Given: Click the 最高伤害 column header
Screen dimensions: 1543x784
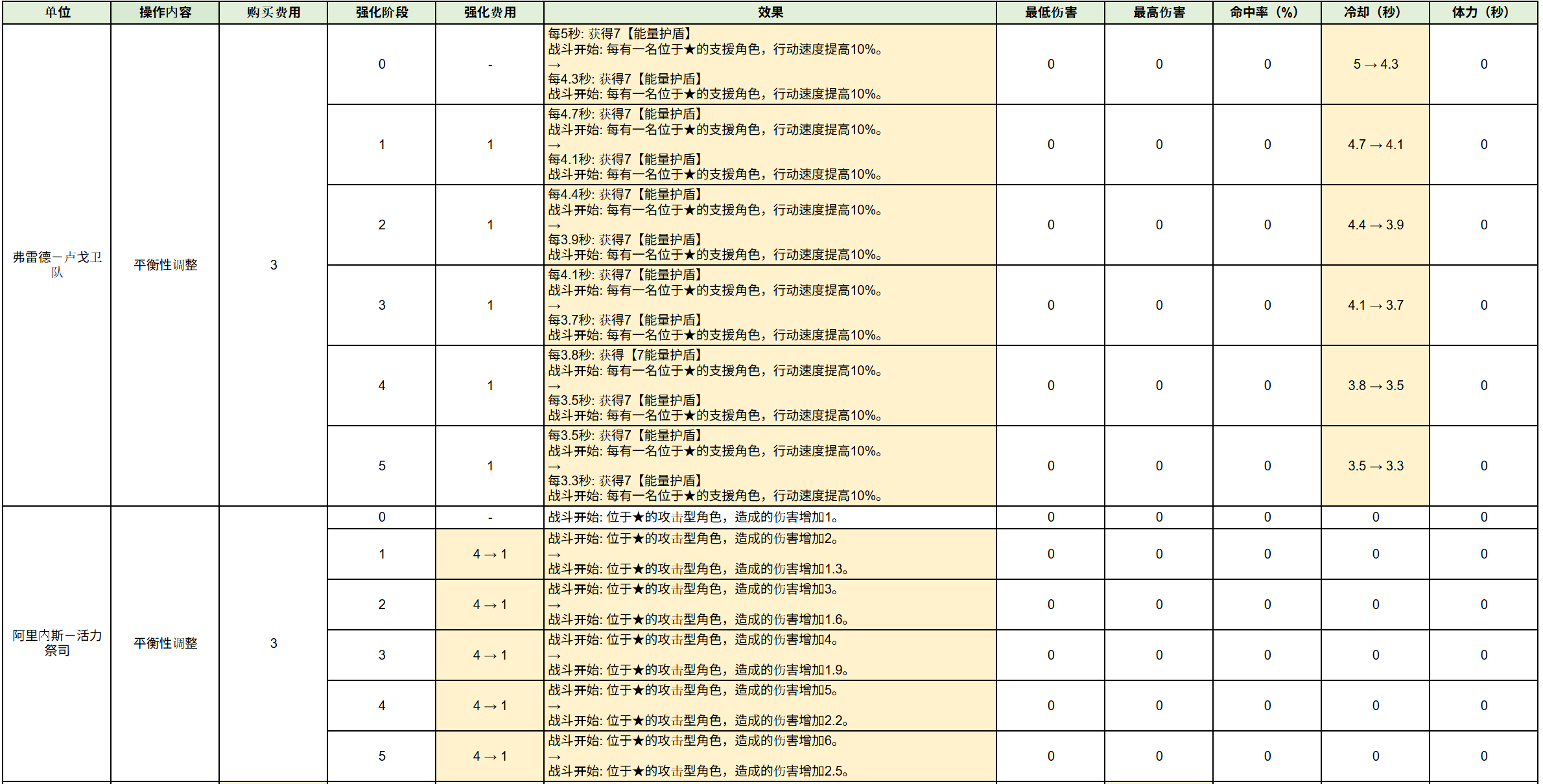Looking at the screenshot, I should pyautogui.click(x=1159, y=12).
